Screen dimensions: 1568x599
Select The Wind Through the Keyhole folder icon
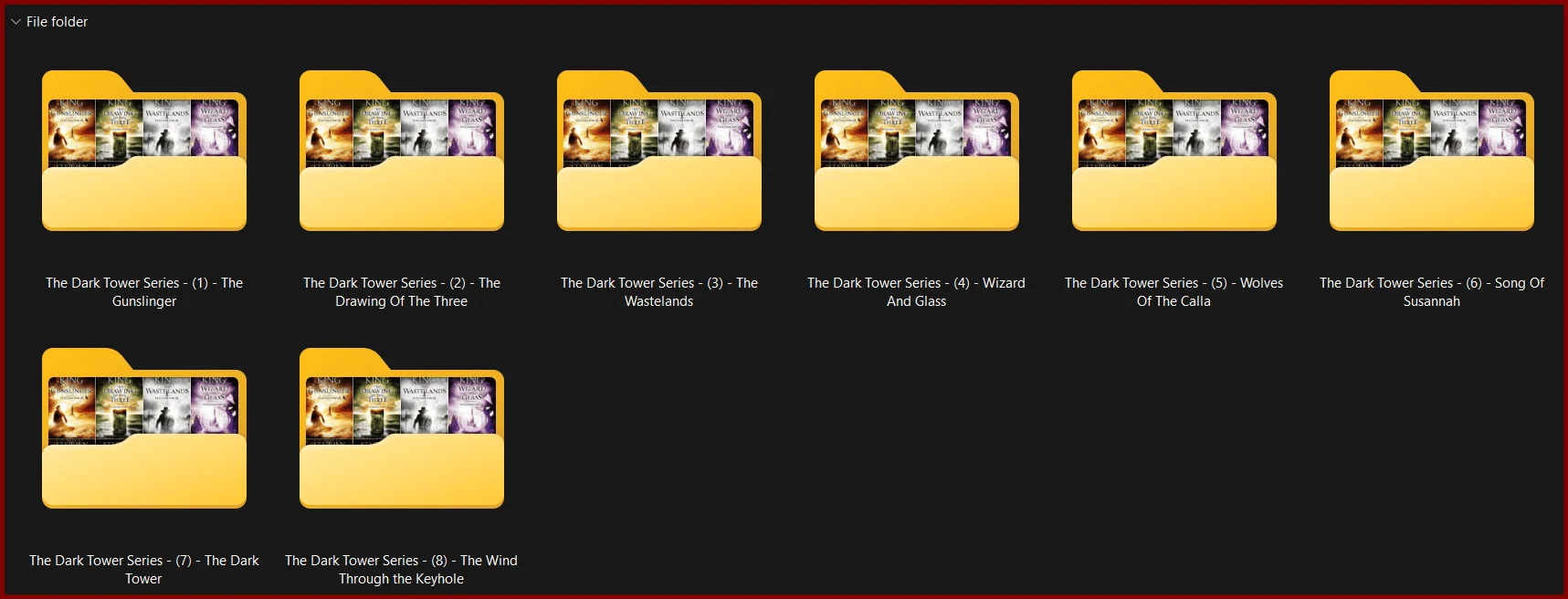click(402, 428)
